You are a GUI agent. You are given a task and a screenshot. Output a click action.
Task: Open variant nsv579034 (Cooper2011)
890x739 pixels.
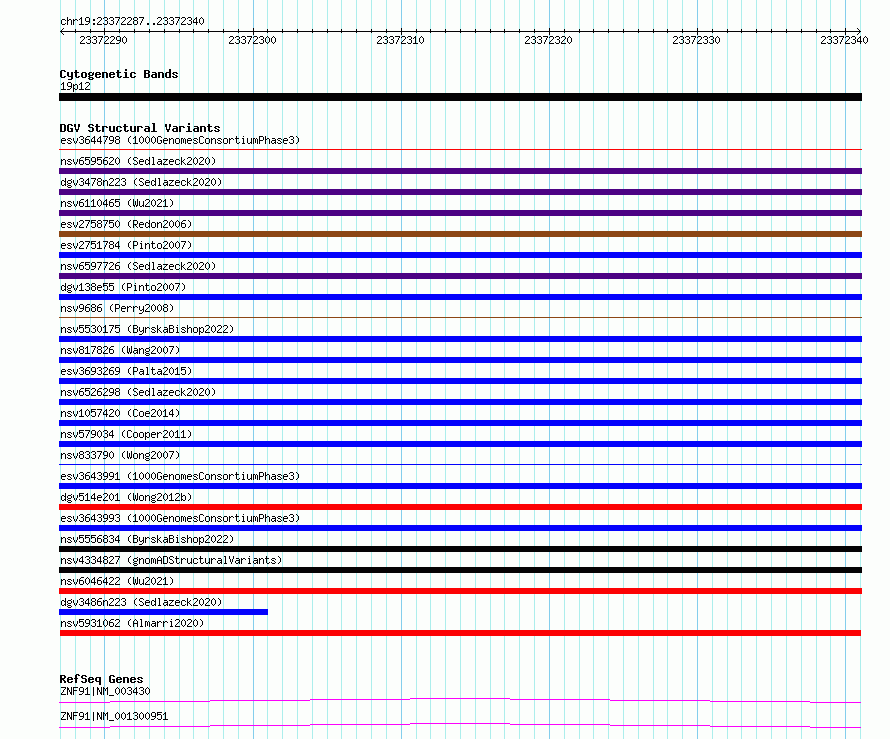(126, 434)
